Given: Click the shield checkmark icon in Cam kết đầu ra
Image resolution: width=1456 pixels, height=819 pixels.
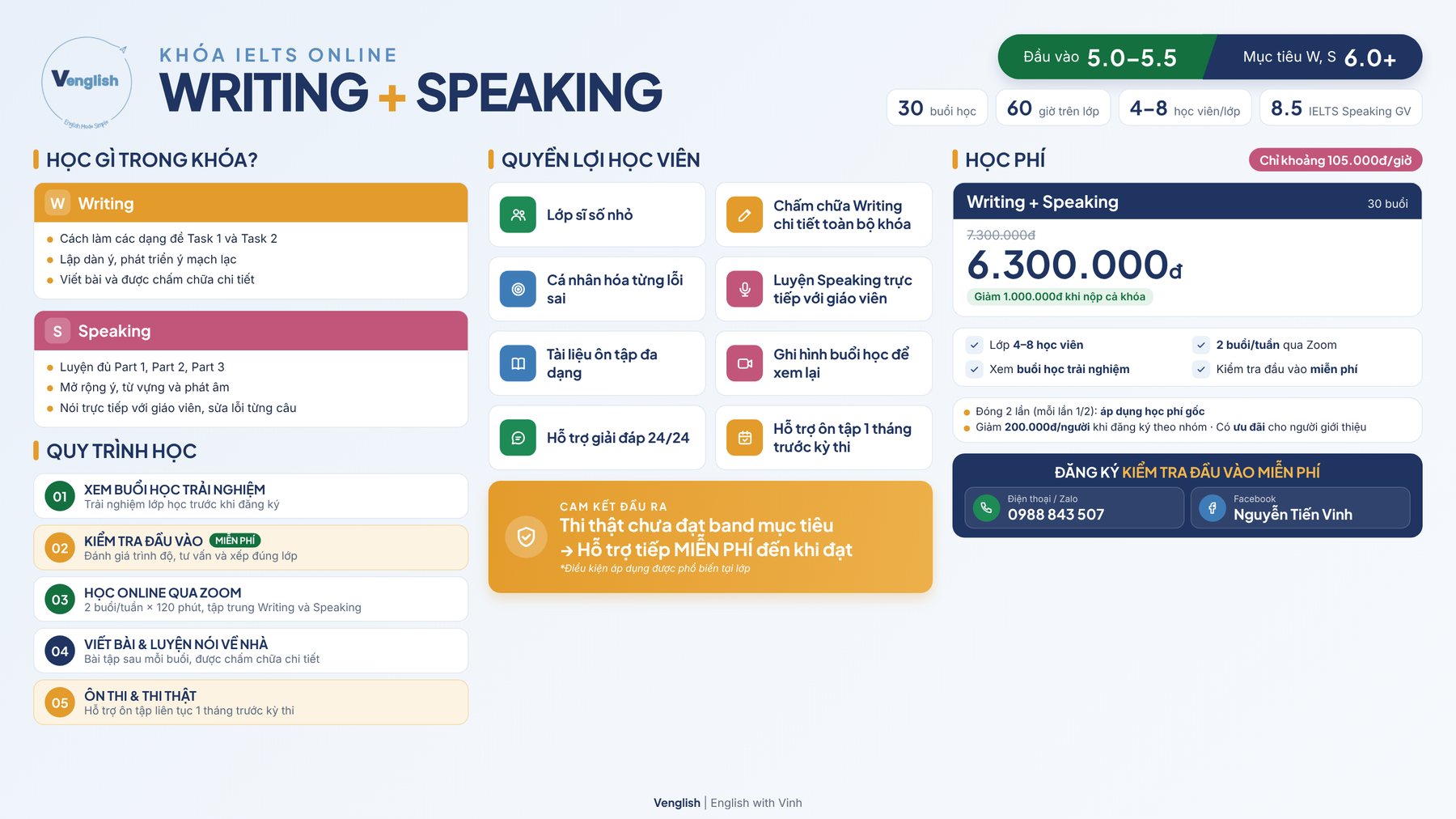Looking at the screenshot, I should 526,537.
